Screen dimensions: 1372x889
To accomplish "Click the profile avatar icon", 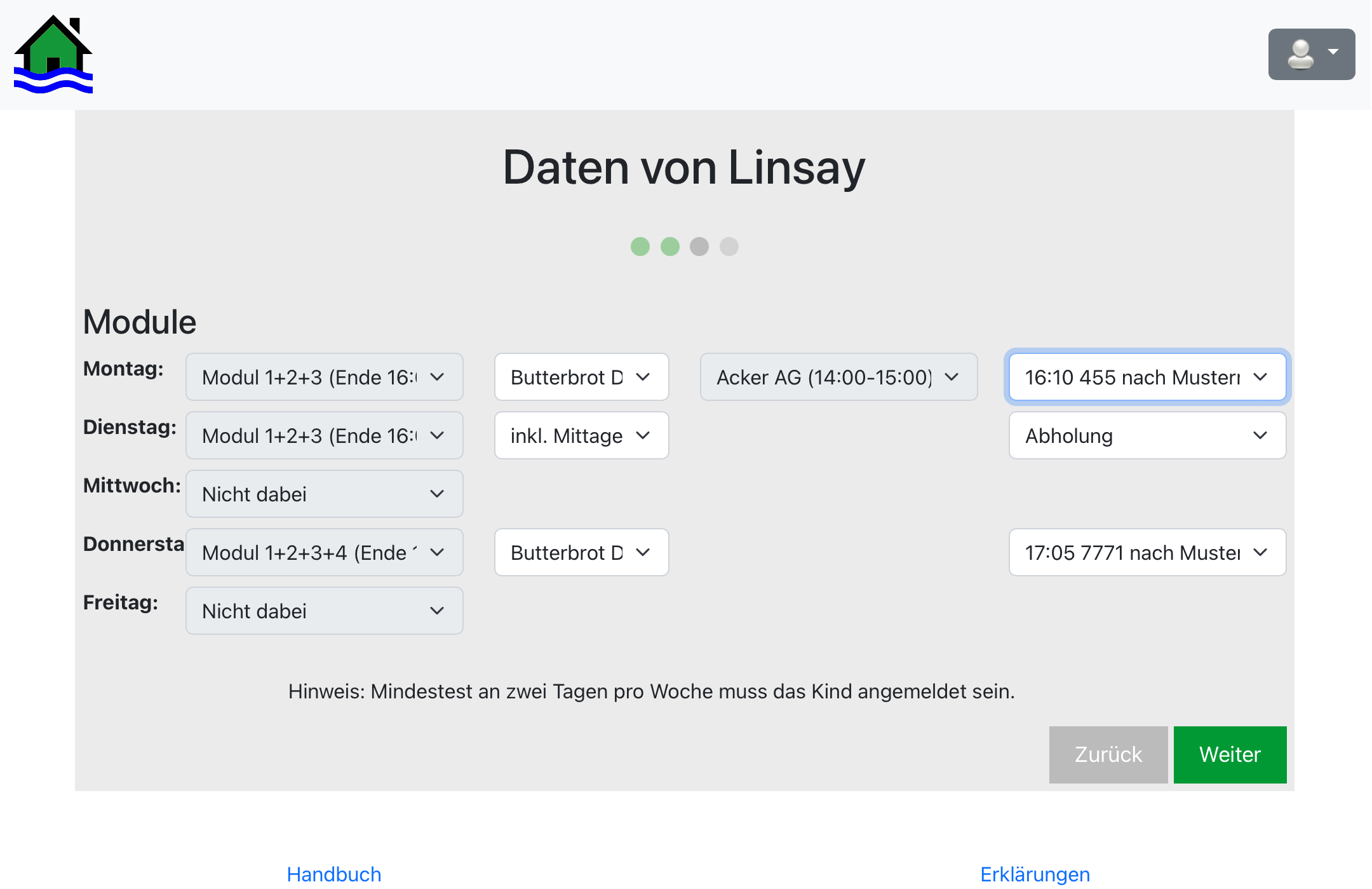I will [x=1300, y=54].
